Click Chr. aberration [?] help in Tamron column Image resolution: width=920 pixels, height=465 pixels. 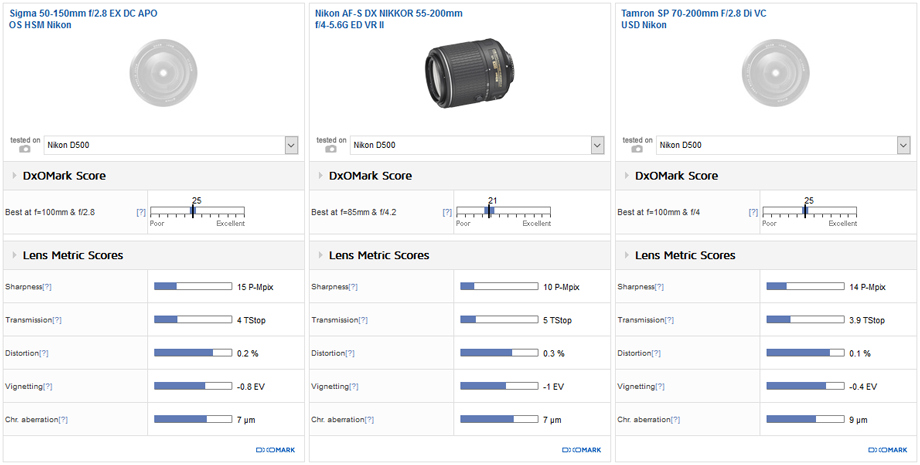tap(675, 420)
